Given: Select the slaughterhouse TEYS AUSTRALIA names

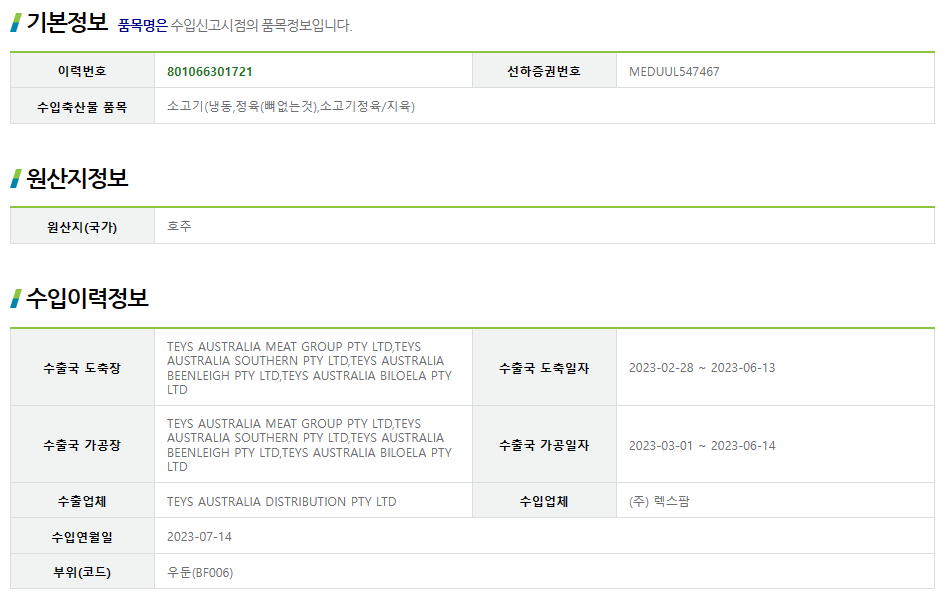Looking at the screenshot, I should click(309, 368).
